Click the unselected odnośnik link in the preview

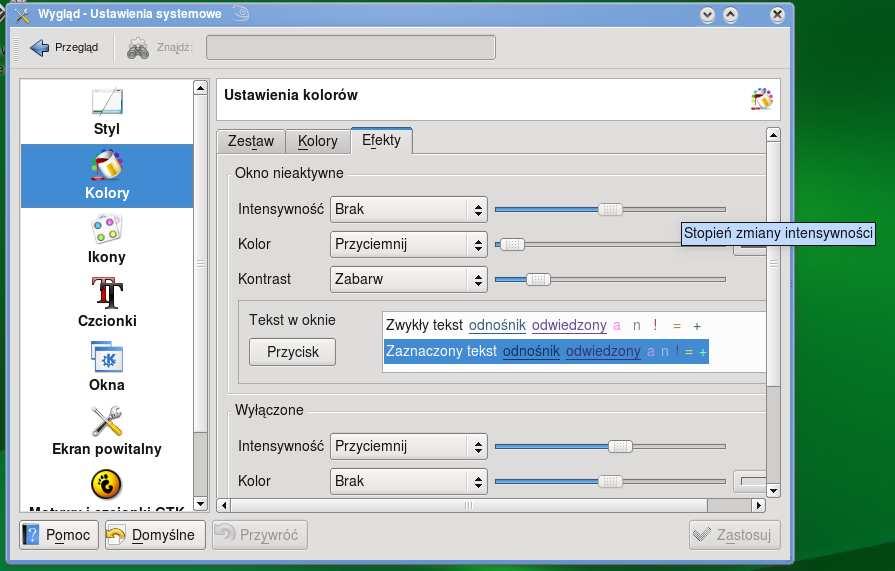coord(497,325)
